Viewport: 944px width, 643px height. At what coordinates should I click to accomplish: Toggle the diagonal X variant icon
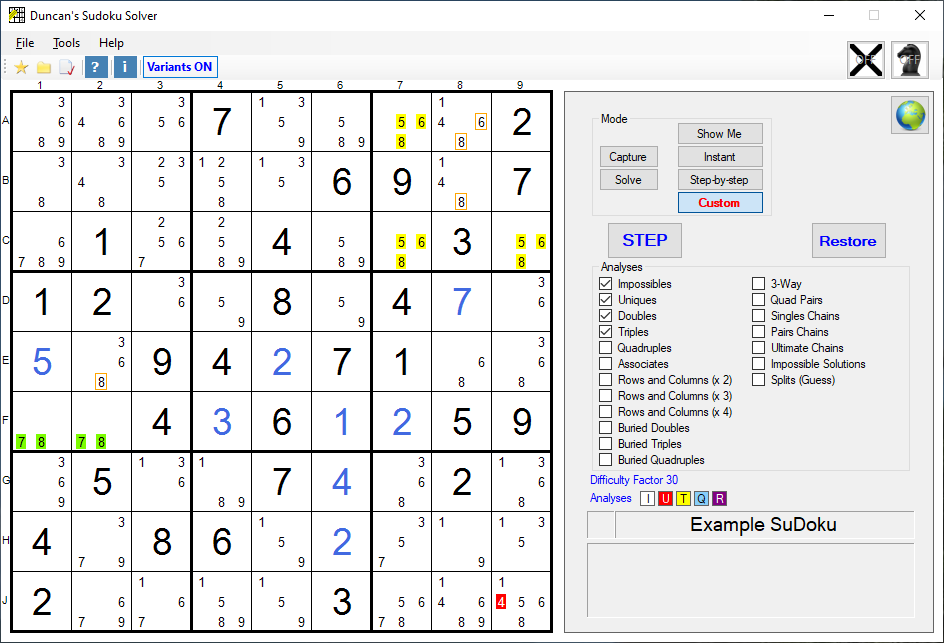point(866,60)
